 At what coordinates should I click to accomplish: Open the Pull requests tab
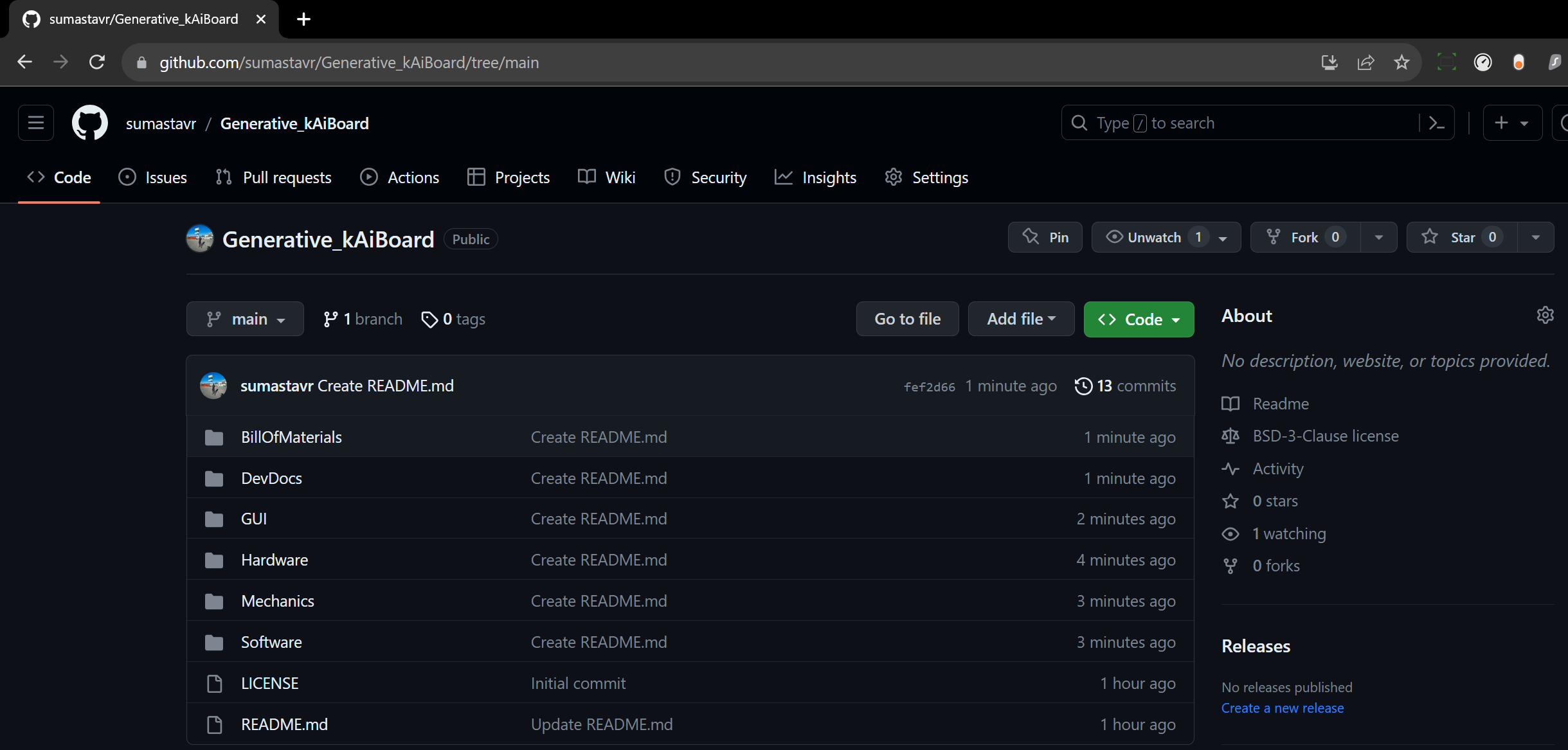[274, 177]
